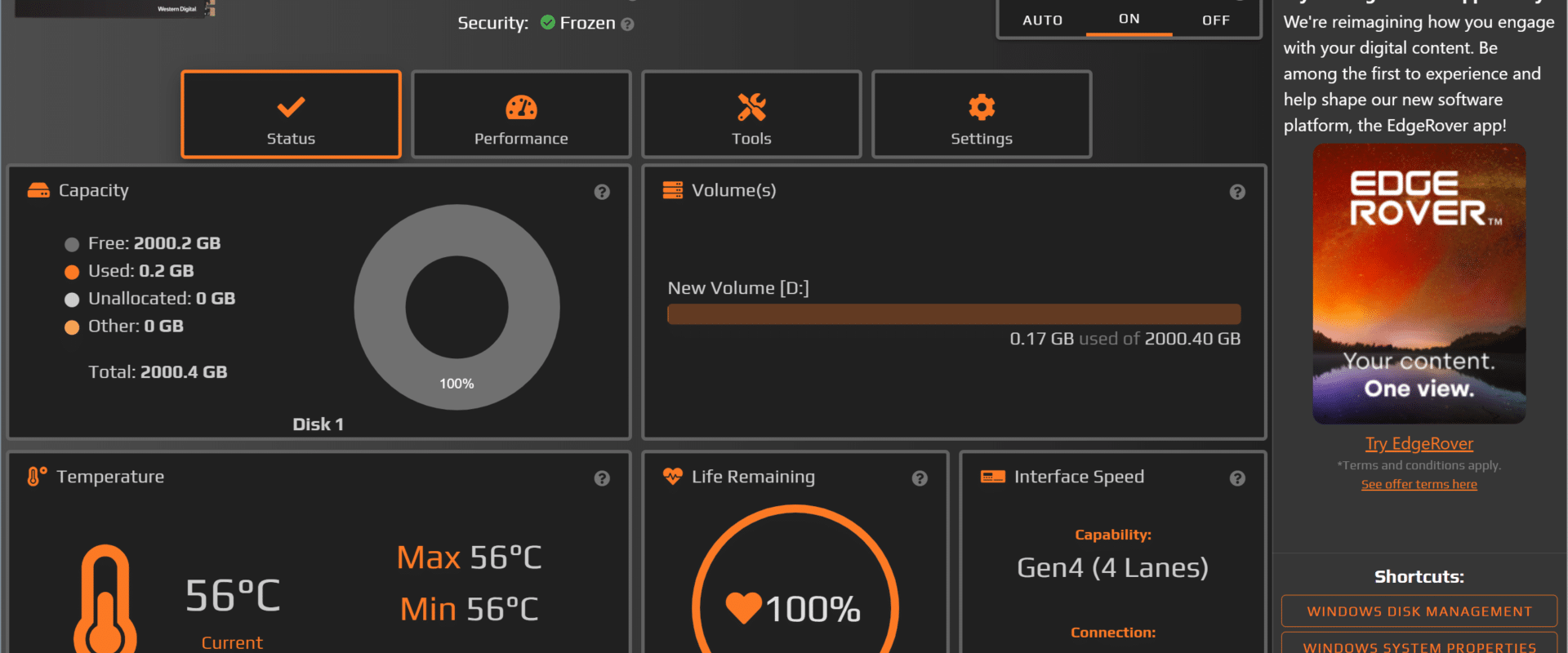Click the Other legend dot
This screenshot has height=653, width=1568.
click(72, 327)
